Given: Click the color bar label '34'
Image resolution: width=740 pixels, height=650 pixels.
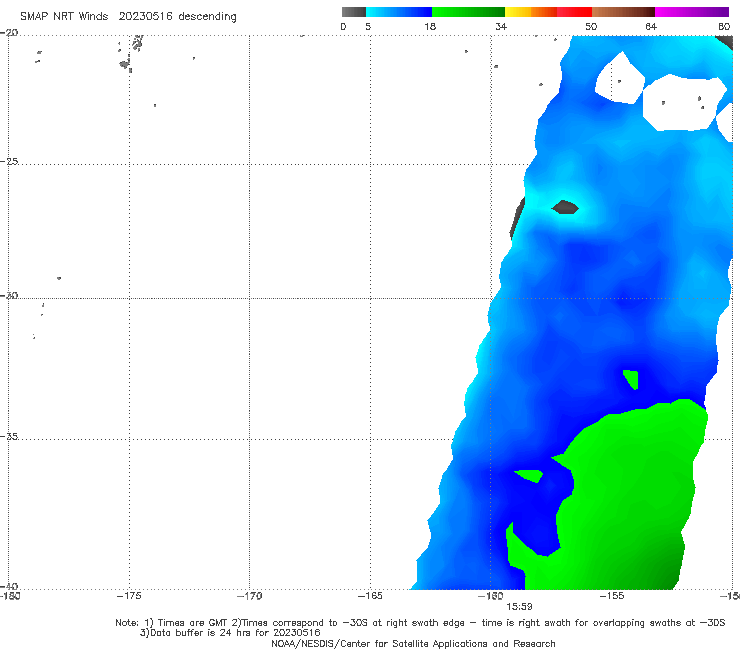Looking at the screenshot, I should pos(501,27).
